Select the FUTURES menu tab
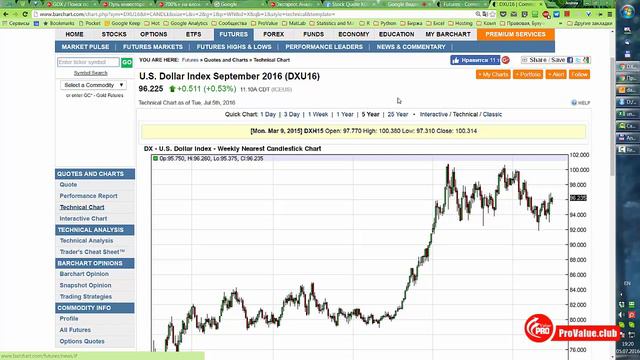 tap(233, 34)
